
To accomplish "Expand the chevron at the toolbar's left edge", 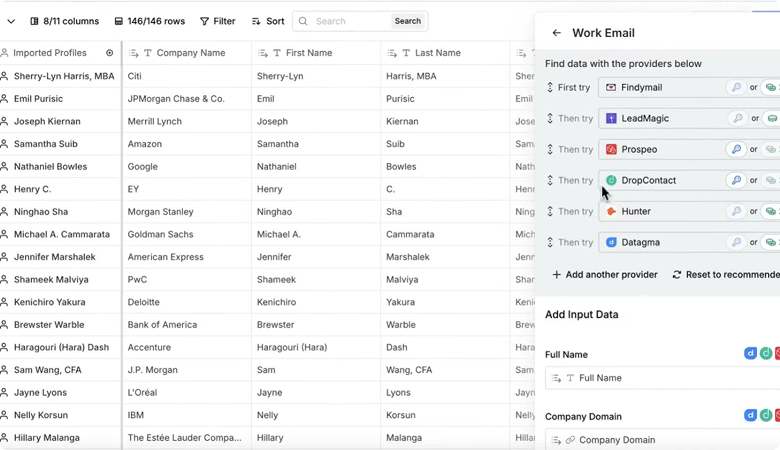I will point(11,21).
